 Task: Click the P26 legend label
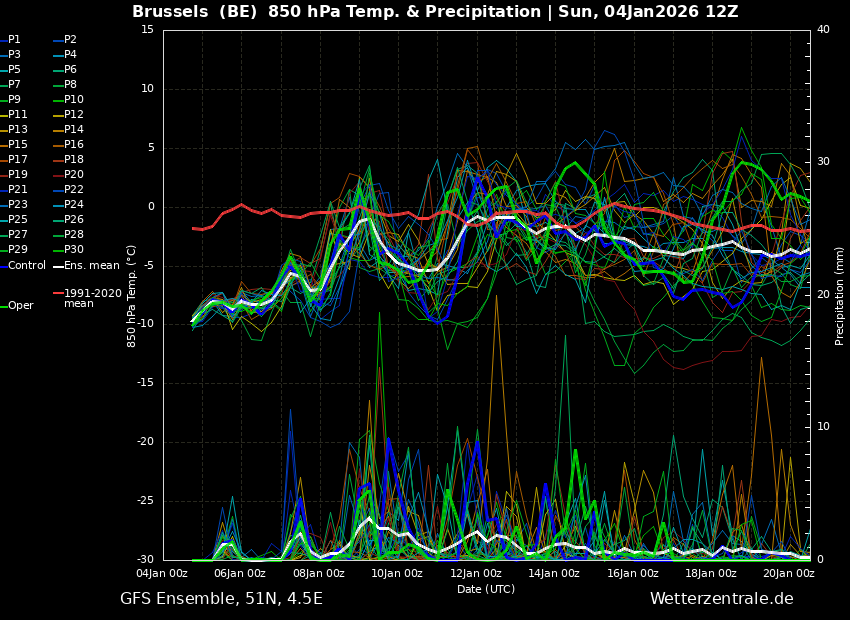pyautogui.click(x=74, y=219)
